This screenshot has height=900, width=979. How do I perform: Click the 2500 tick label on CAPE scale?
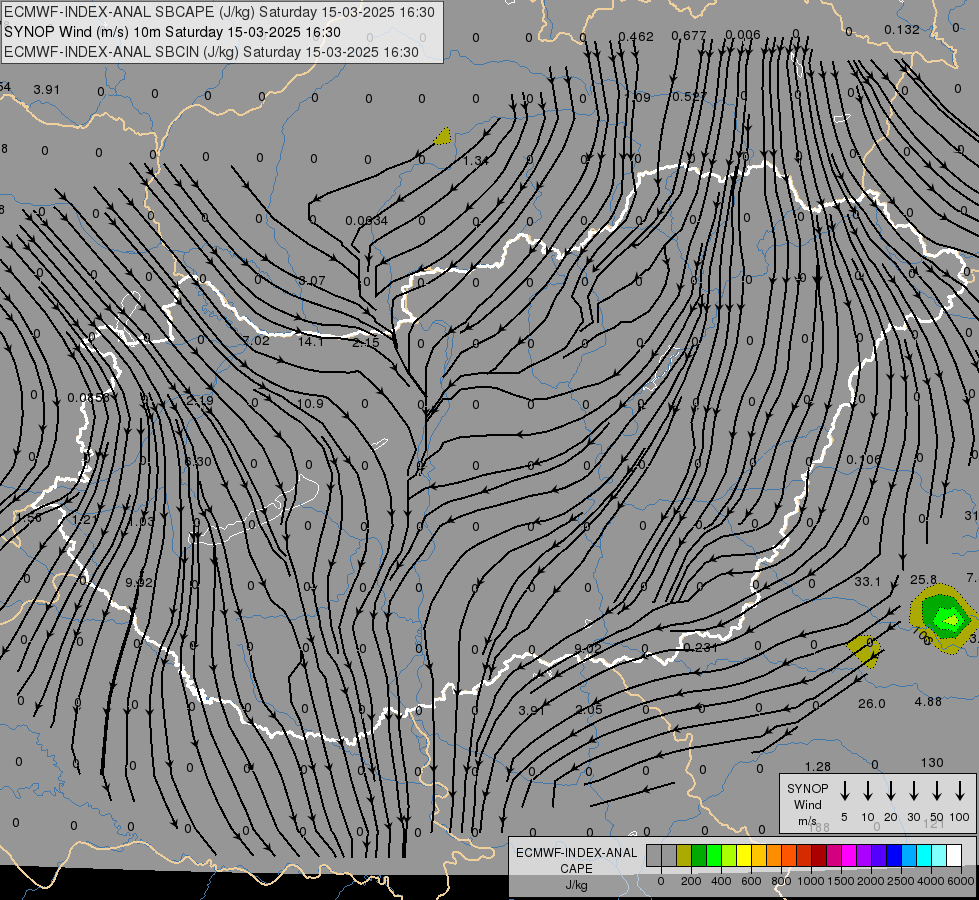pyautogui.click(x=901, y=881)
